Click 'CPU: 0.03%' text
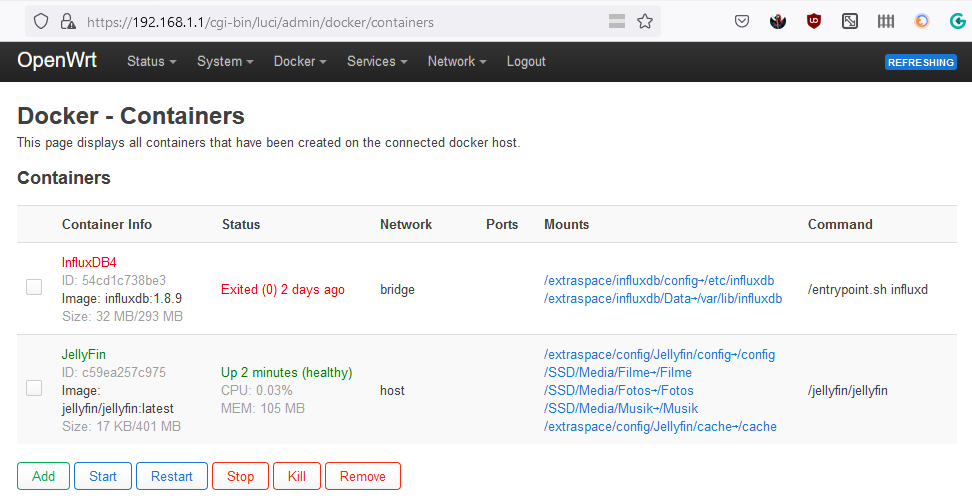The width and height of the screenshot is (972, 504). click(257, 391)
